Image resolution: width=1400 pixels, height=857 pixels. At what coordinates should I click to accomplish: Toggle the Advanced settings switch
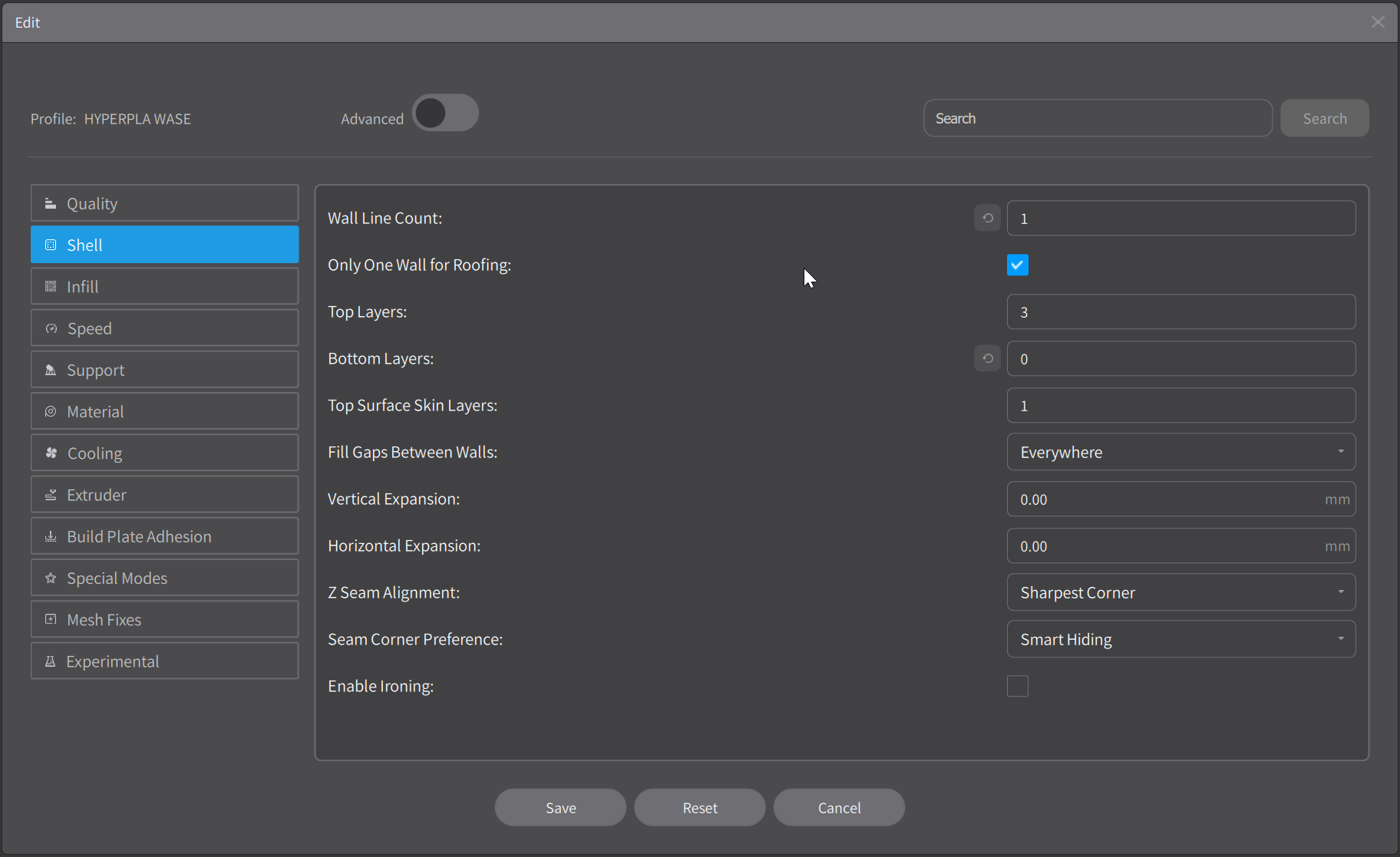445,113
